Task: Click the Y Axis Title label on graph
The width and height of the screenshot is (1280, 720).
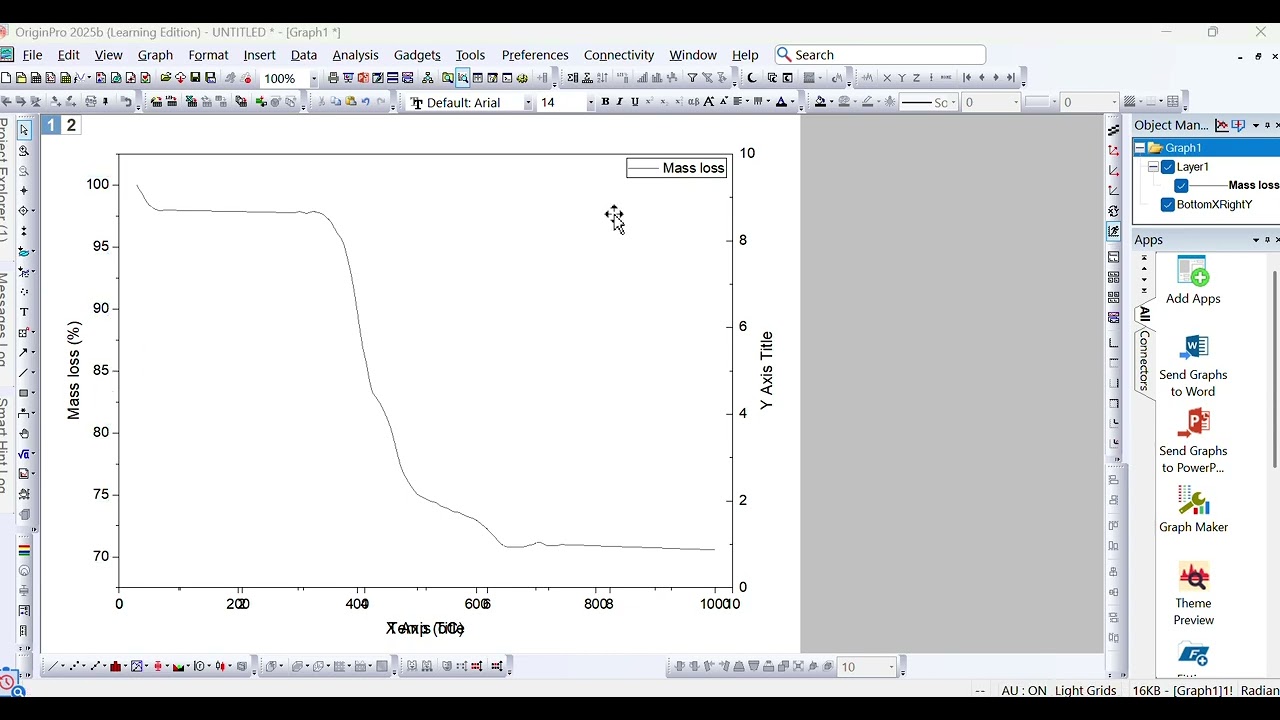Action: (x=766, y=371)
